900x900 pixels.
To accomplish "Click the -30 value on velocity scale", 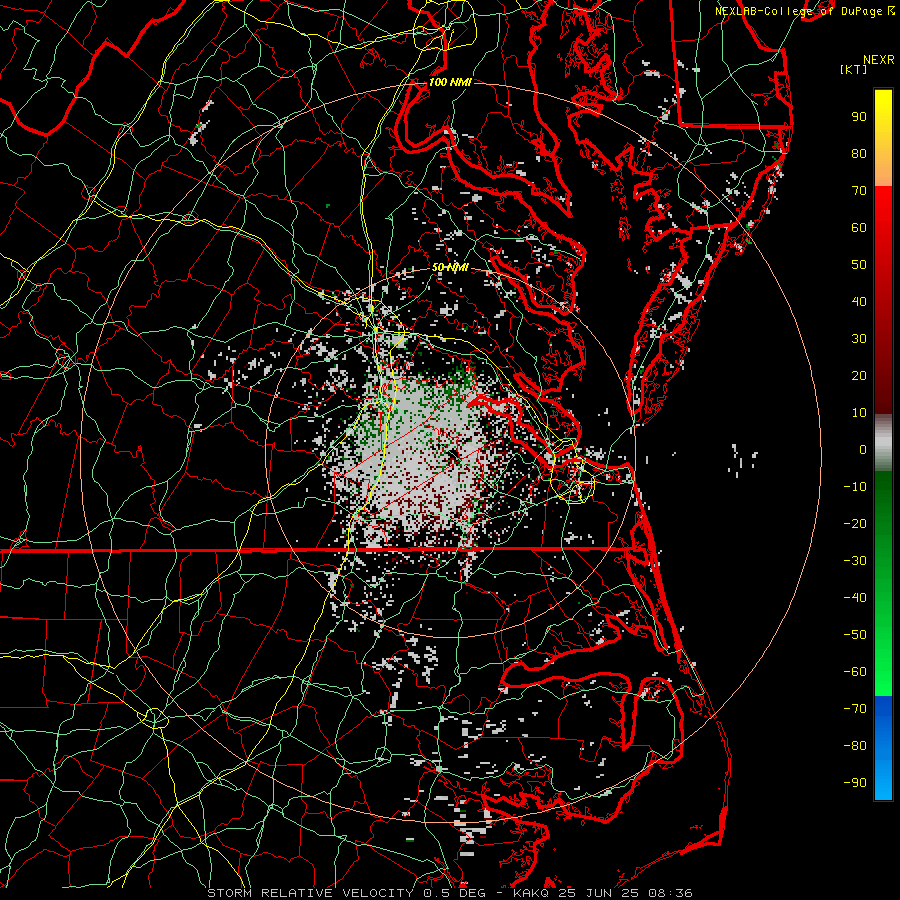I will click(x=855, y=561).
